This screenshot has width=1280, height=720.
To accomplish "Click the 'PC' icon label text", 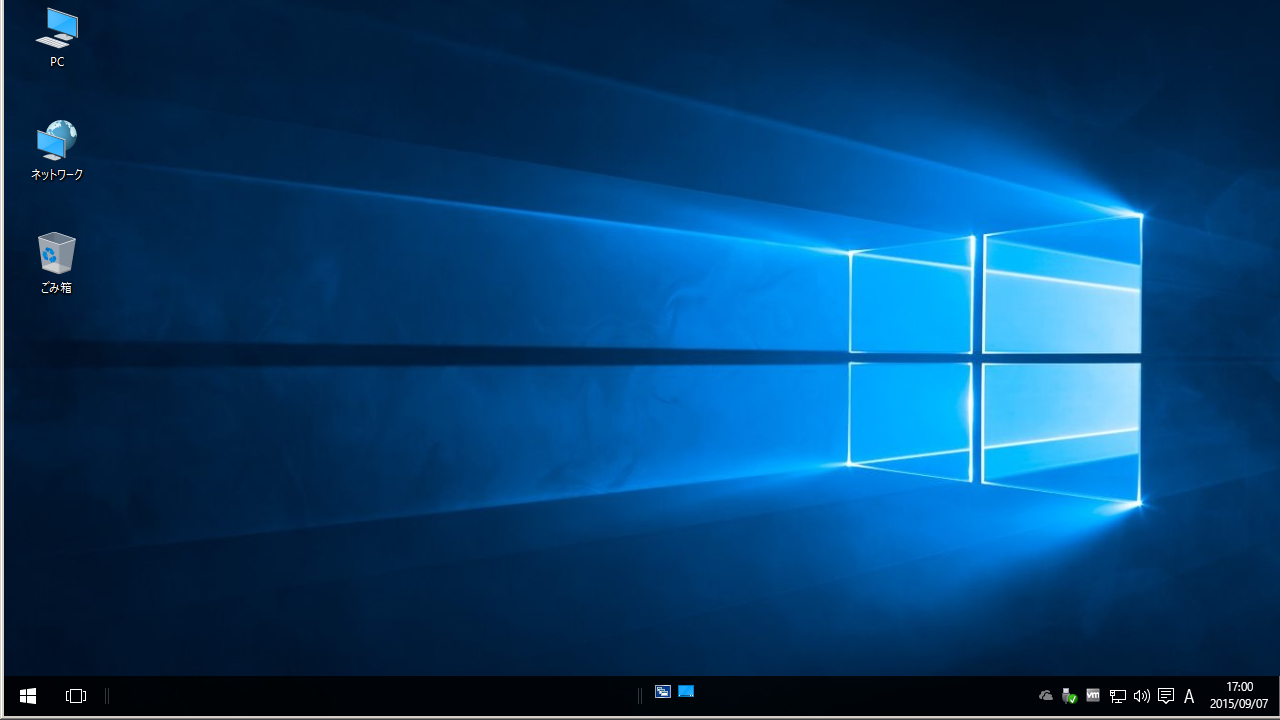I will click(x=57, y=62).
